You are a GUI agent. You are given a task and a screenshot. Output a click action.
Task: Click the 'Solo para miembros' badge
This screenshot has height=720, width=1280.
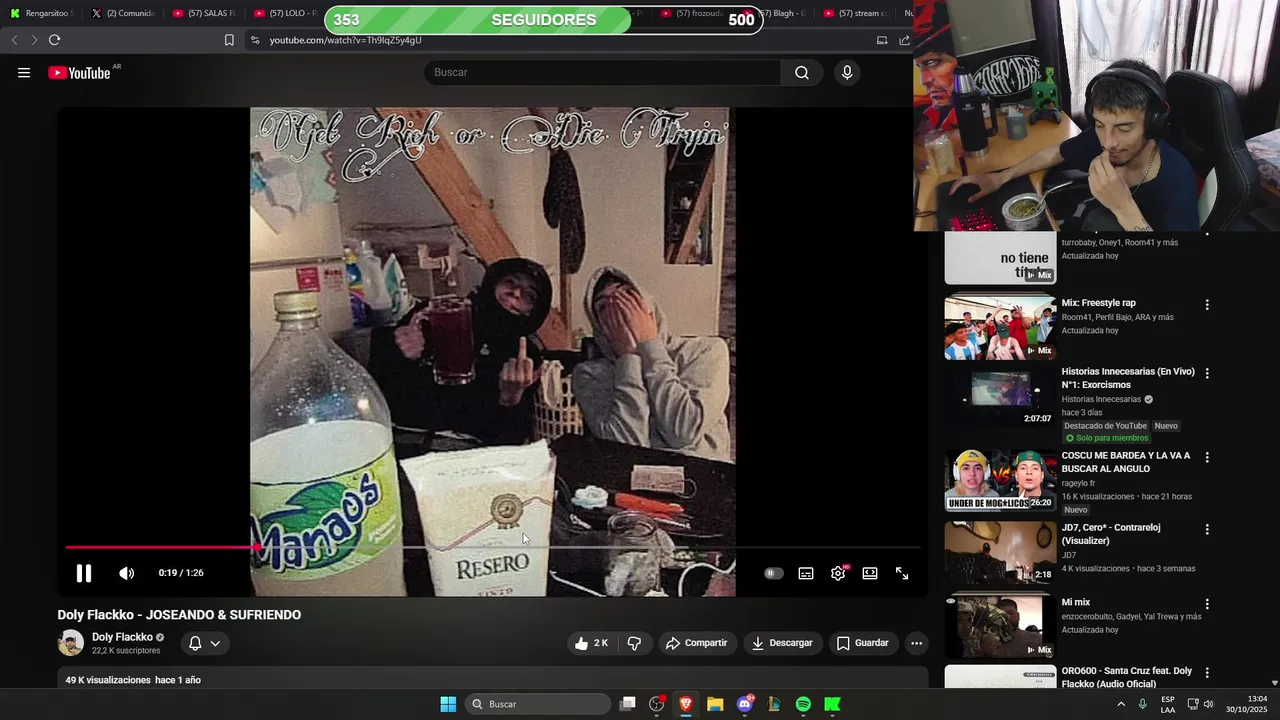(1106, 438)
